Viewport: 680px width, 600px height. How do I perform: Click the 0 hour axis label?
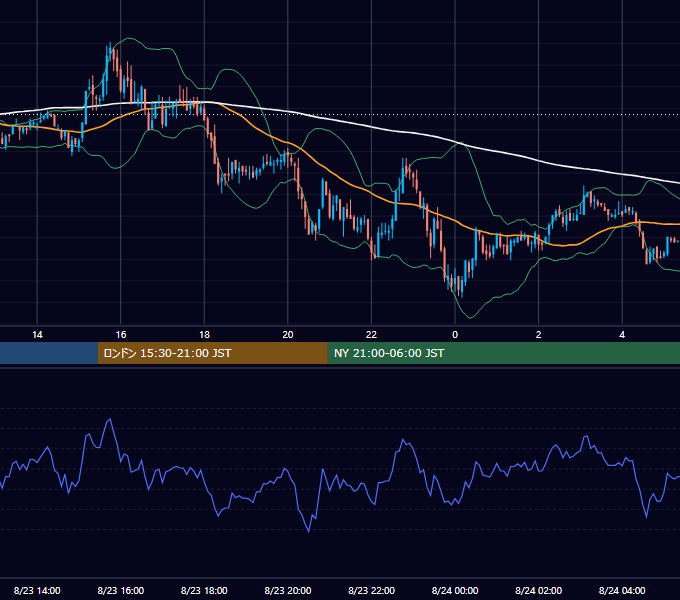(x=455, y=335)
